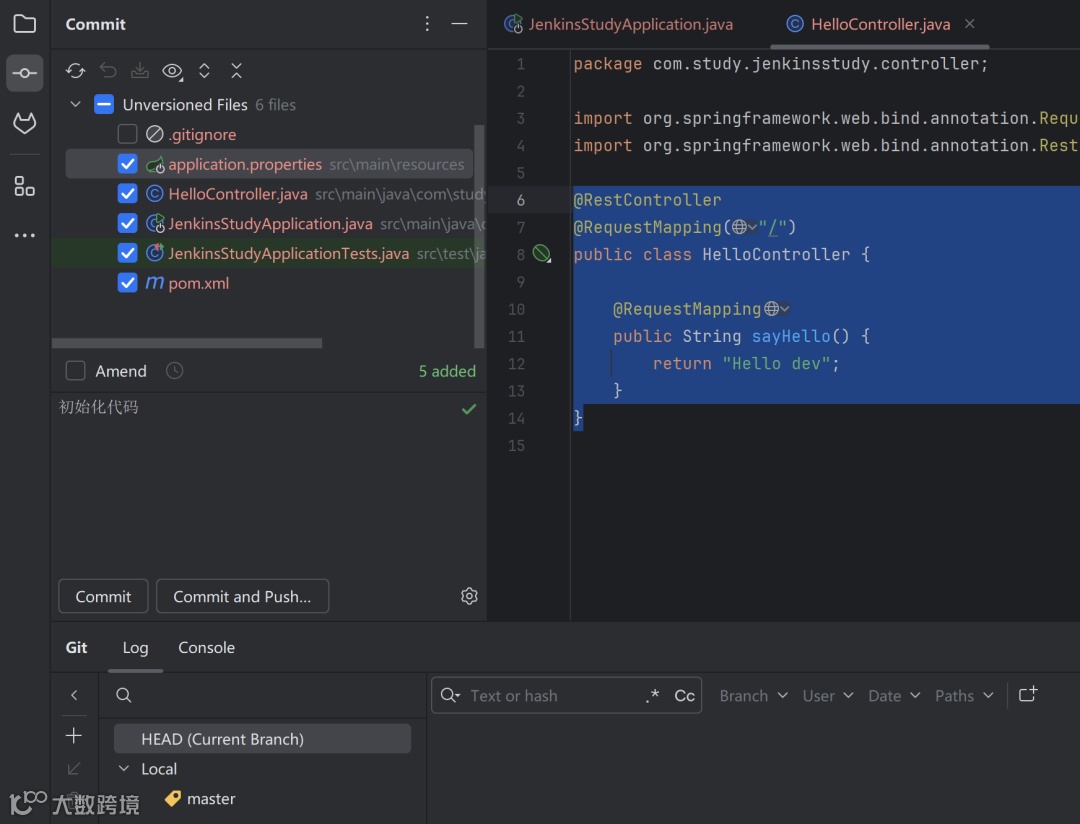Open More tool windows ellipsis

tap(25, 235)
